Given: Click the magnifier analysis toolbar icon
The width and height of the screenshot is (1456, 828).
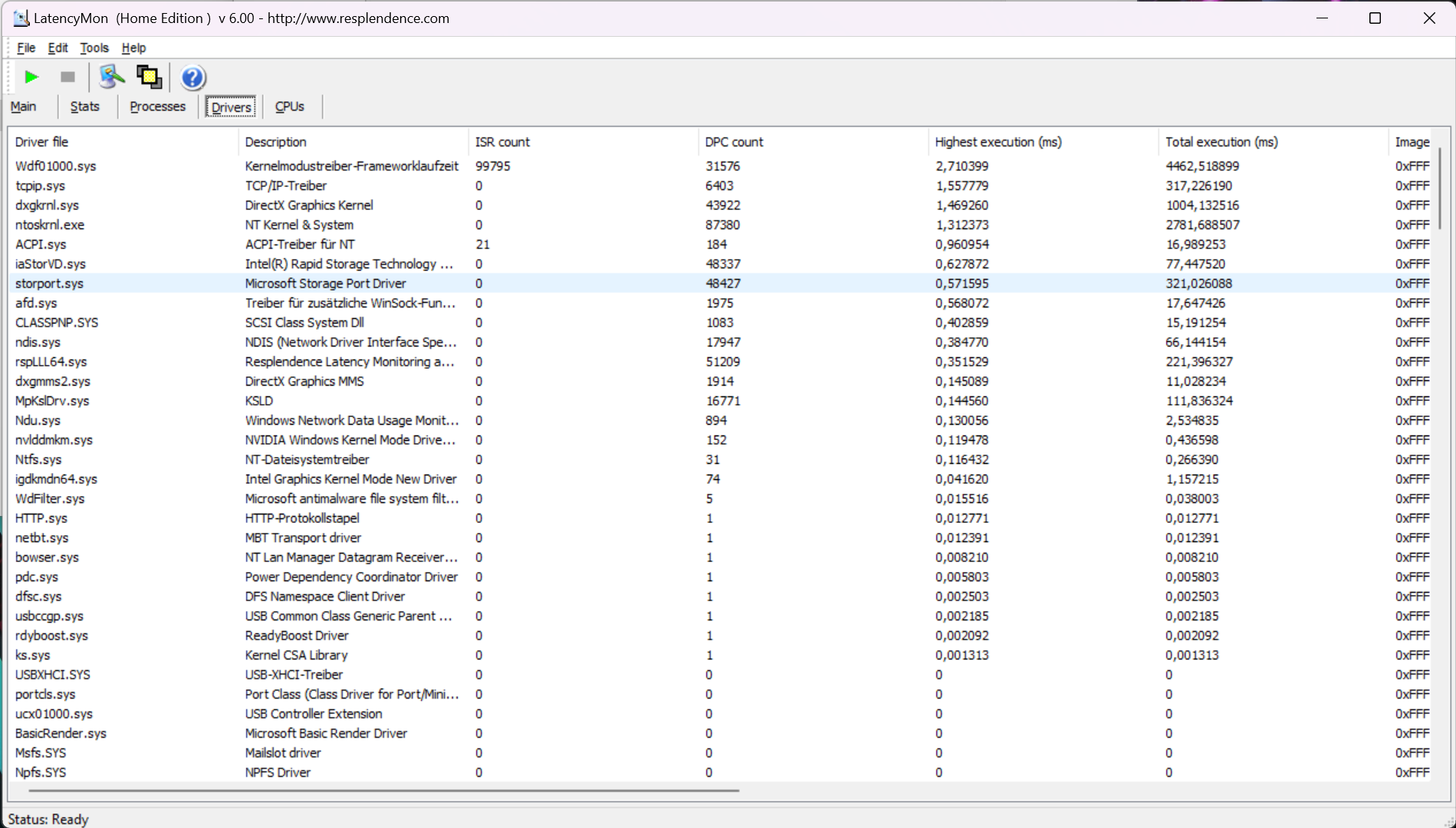Looking at the screenshot, I should [x=111, y=77].
